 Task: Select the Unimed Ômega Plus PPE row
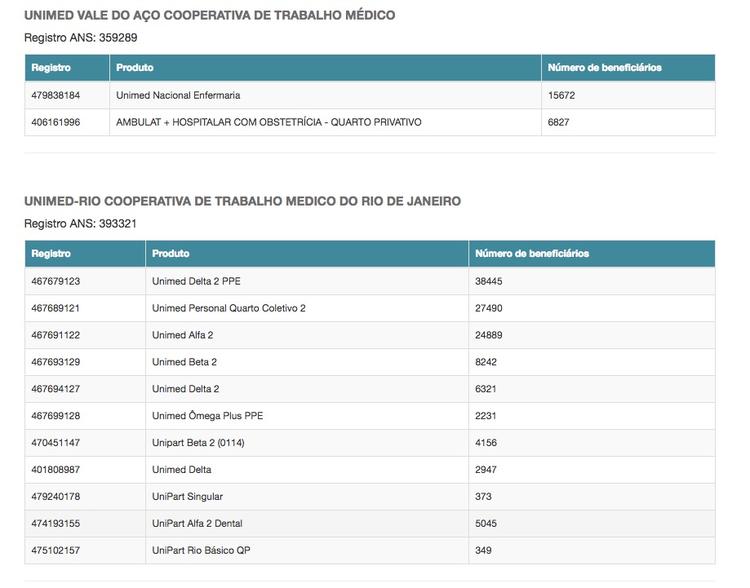coord(207,416)
